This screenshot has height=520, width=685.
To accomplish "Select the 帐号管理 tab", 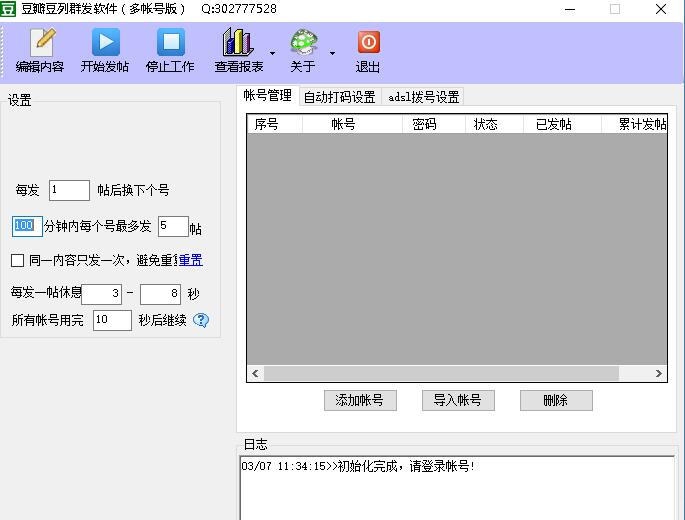I will click(x=267, y=96).
